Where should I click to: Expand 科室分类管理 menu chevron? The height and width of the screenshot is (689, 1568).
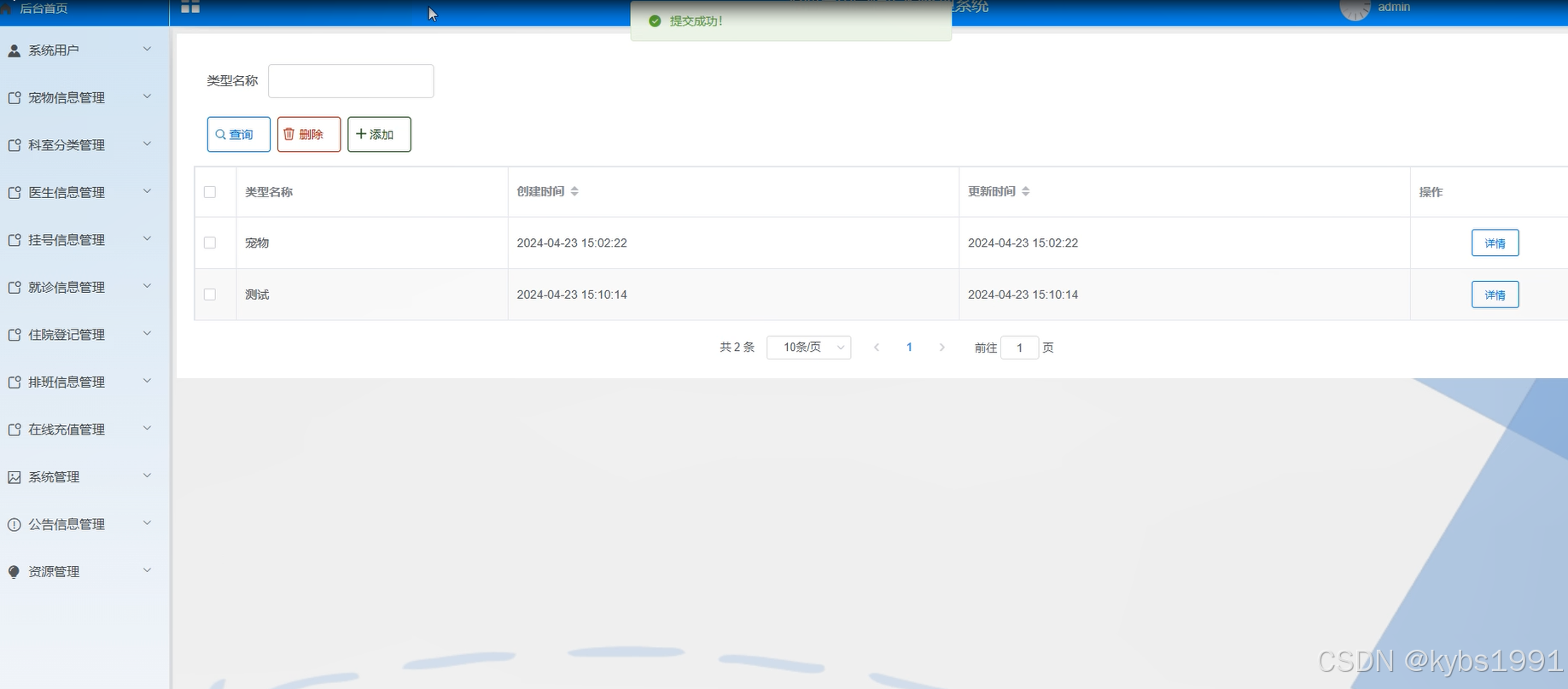click(147, 144)
